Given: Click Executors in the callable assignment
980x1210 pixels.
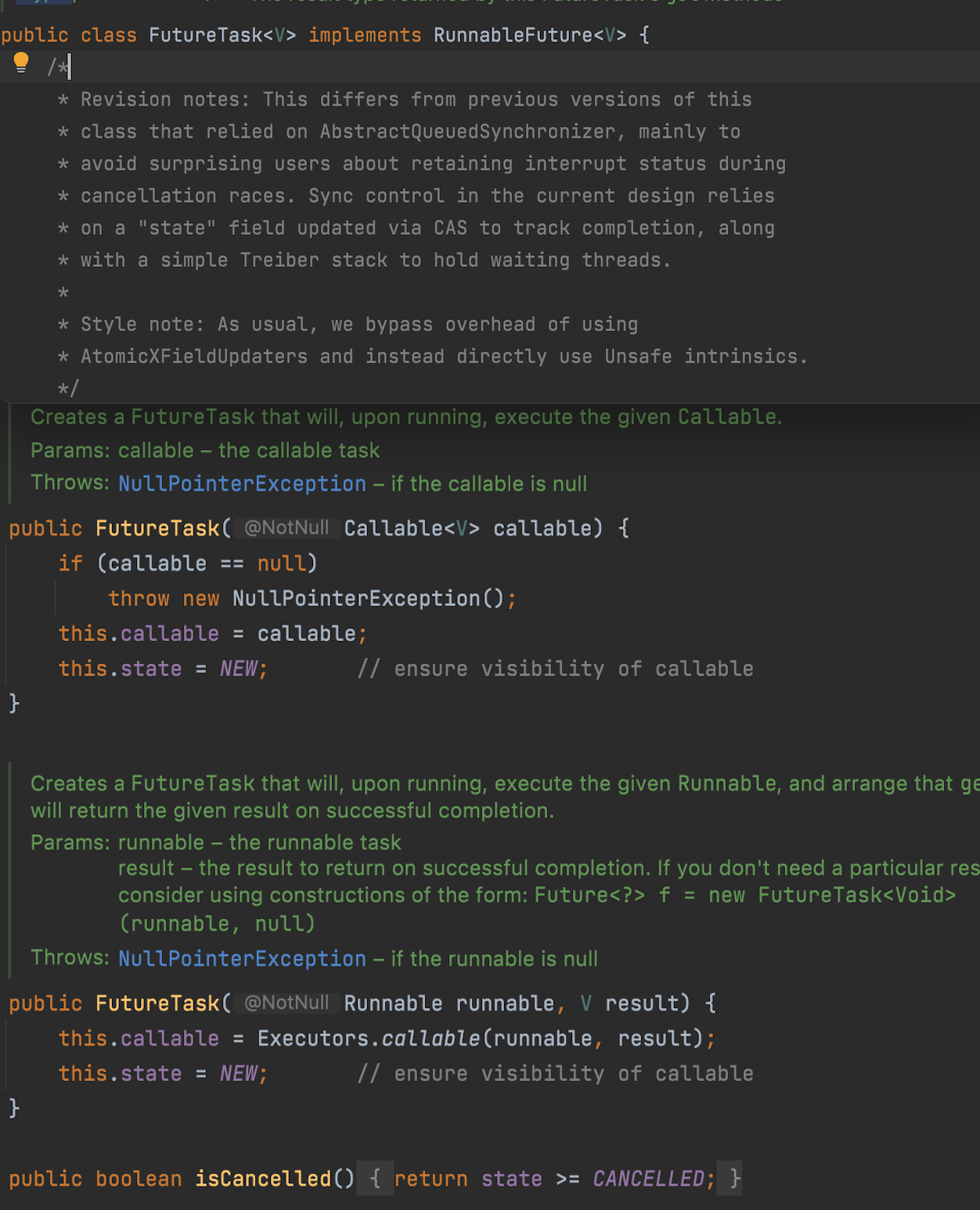Looking at the screenshot, I should click(x=312, y=1039).
